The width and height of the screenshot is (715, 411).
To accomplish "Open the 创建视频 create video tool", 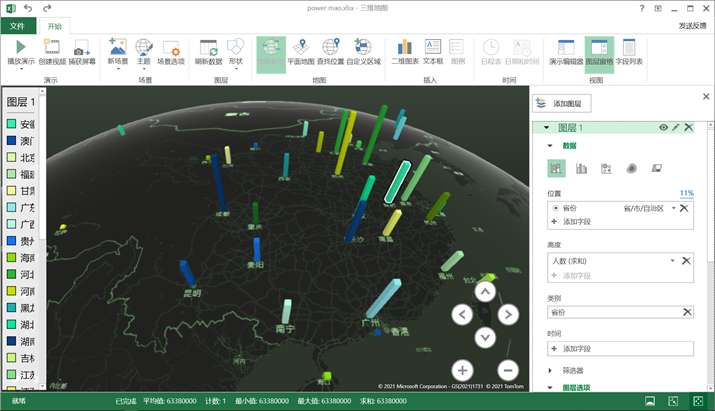I will [52, 47].
